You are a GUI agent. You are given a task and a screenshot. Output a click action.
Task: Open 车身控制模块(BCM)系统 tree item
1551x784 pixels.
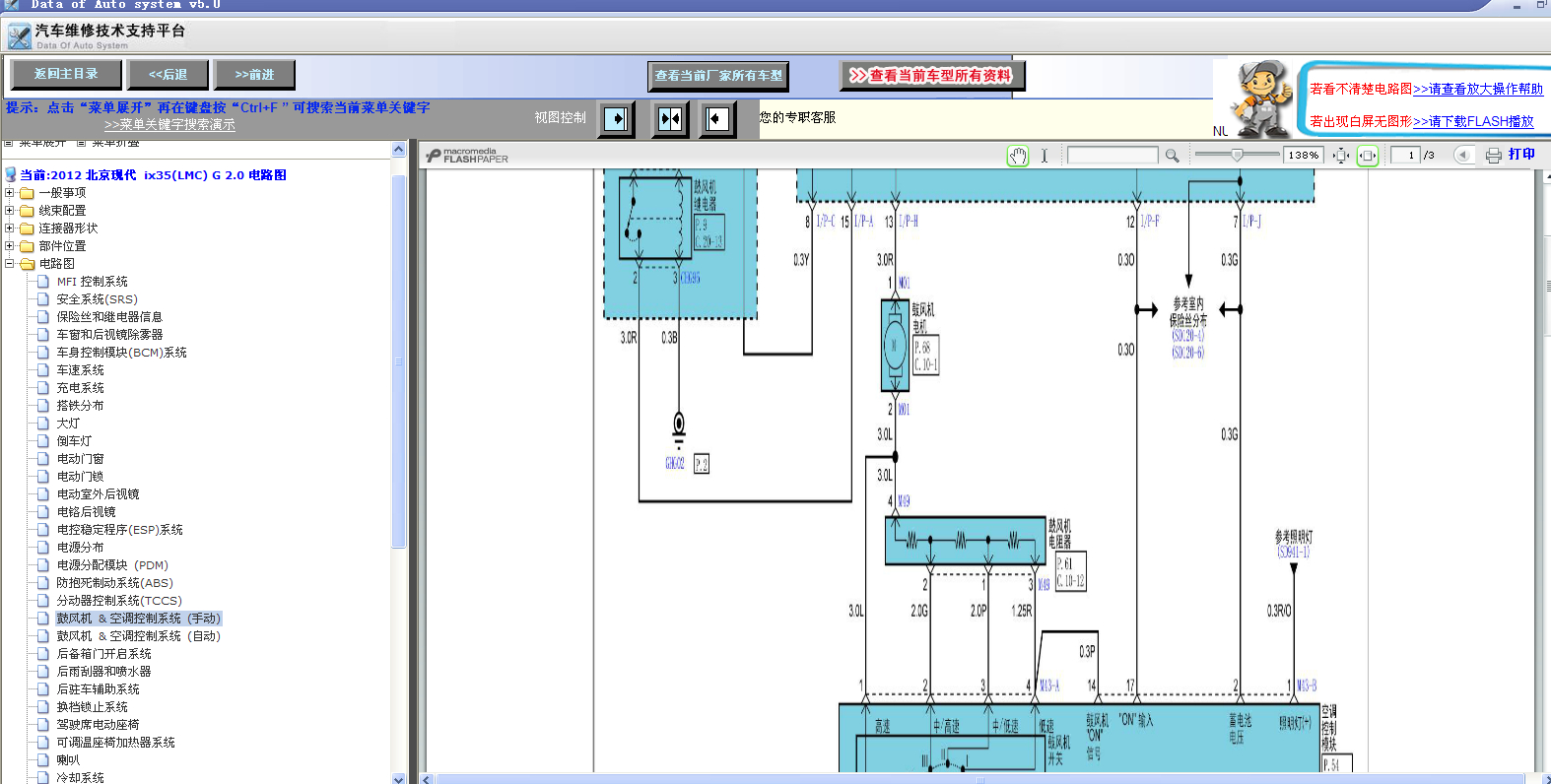[121, 353]
